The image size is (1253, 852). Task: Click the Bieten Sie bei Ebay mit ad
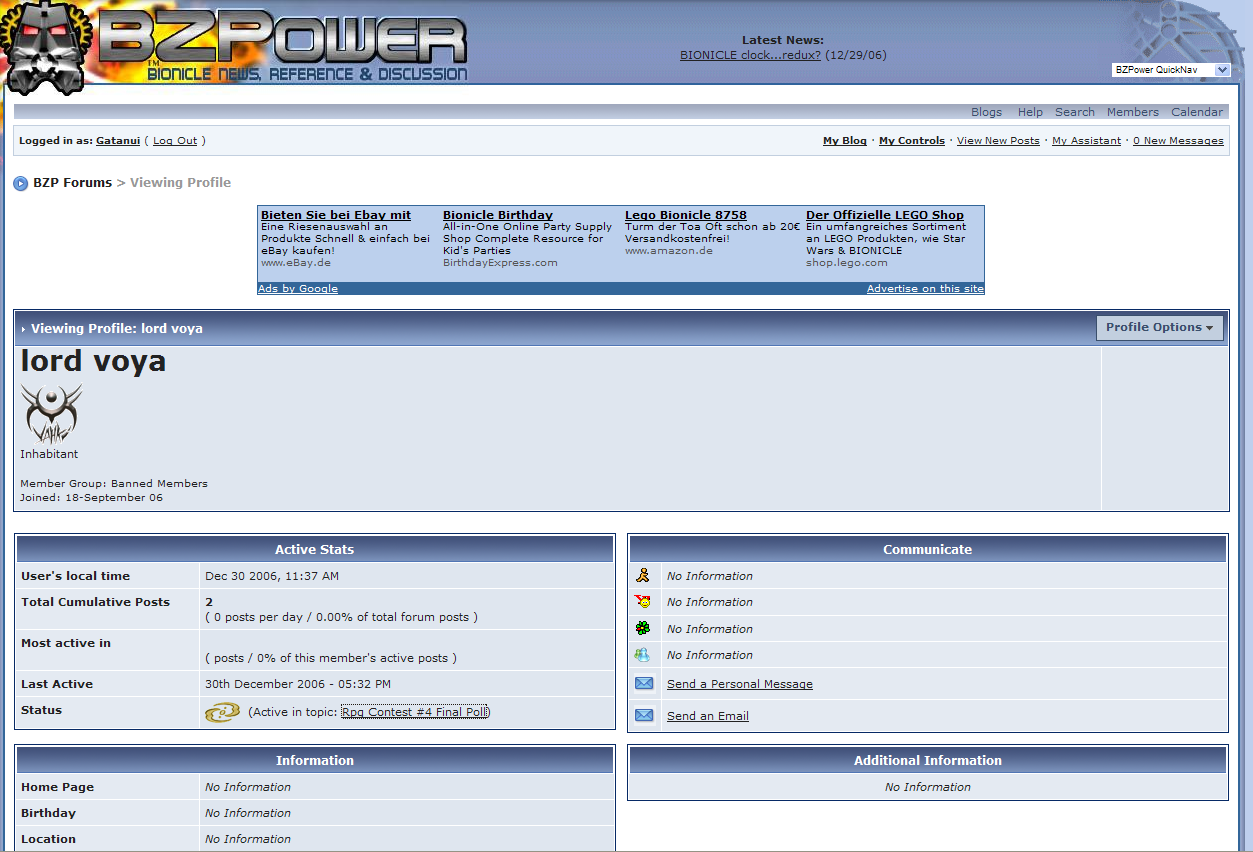336,215
